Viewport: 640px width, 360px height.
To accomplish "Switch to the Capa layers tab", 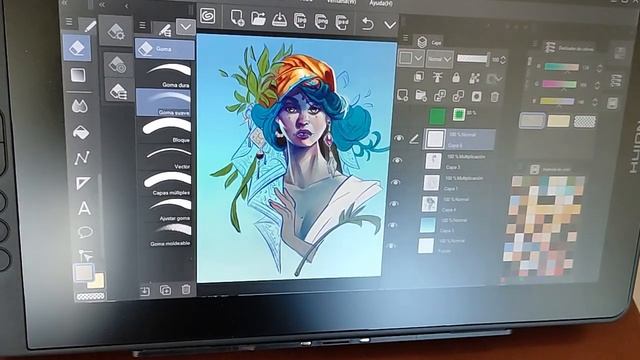I will pyautogui.click(x=428, y=42).
